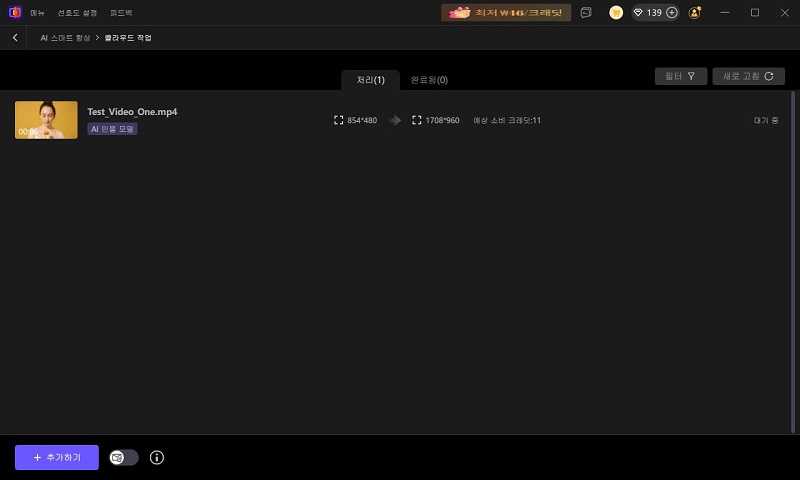The height and width of the screenshot is (480, 800).
Task: Open the info circle icon
Action: pyautogui.click(x=157, y=458)
